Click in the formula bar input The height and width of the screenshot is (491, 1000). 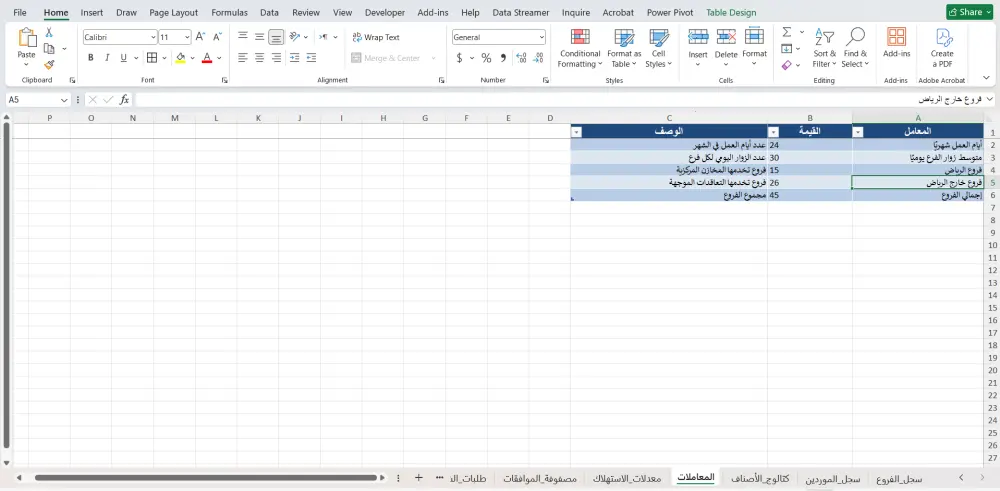[558, 99]
